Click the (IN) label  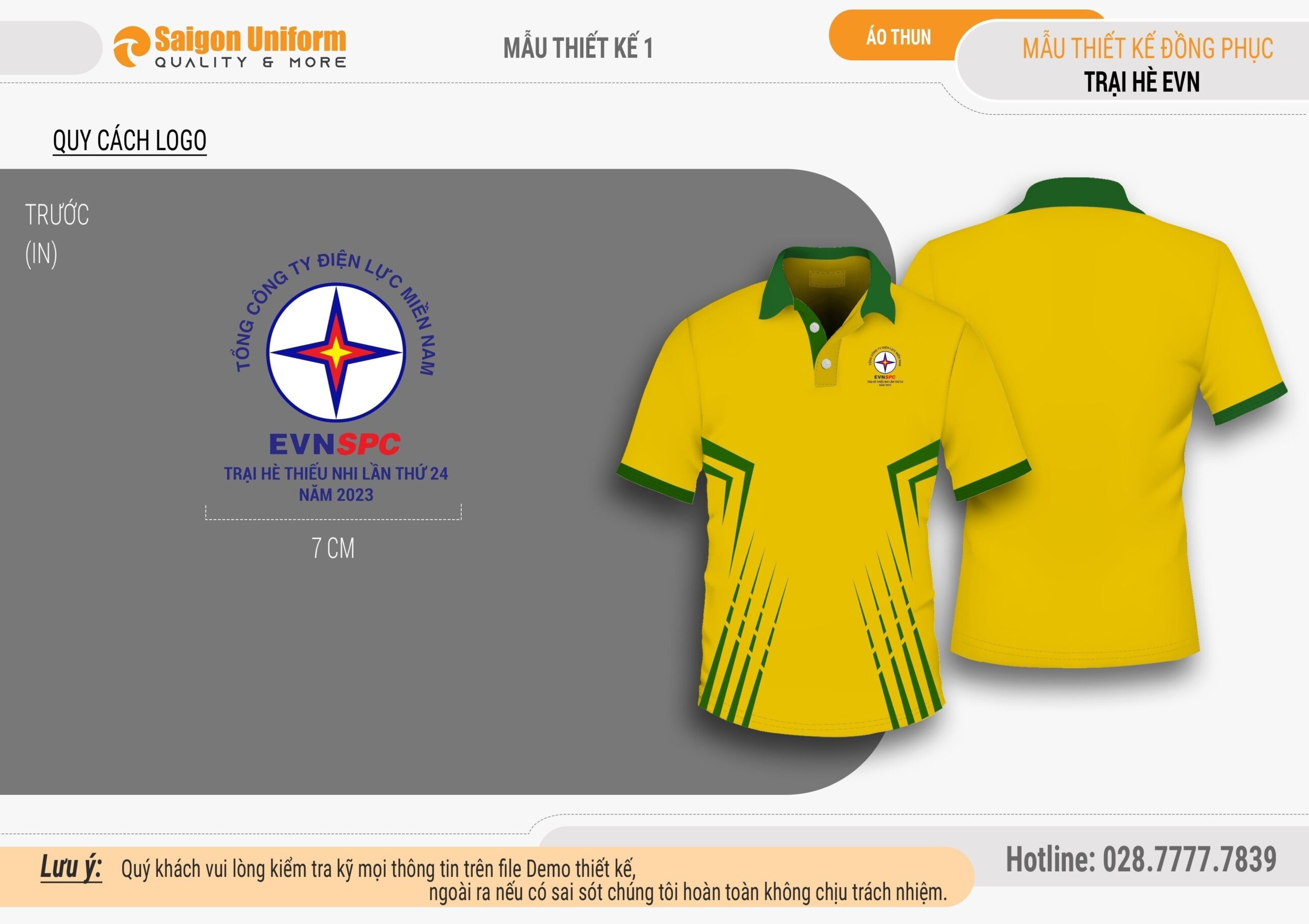pyautogui.click(x=41, y=254)
